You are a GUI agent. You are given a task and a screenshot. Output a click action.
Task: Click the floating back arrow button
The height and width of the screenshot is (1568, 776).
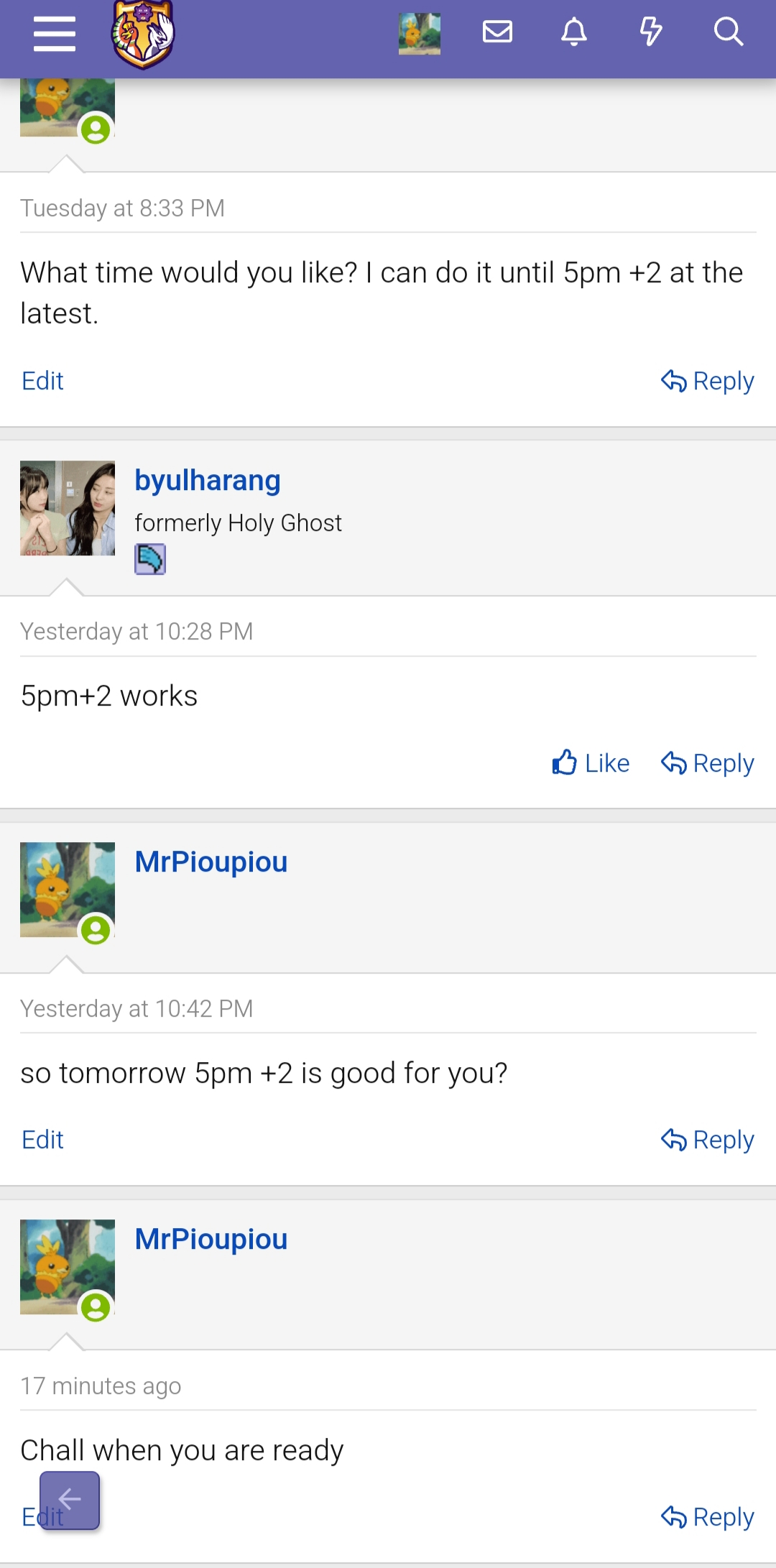[70, 1500]
